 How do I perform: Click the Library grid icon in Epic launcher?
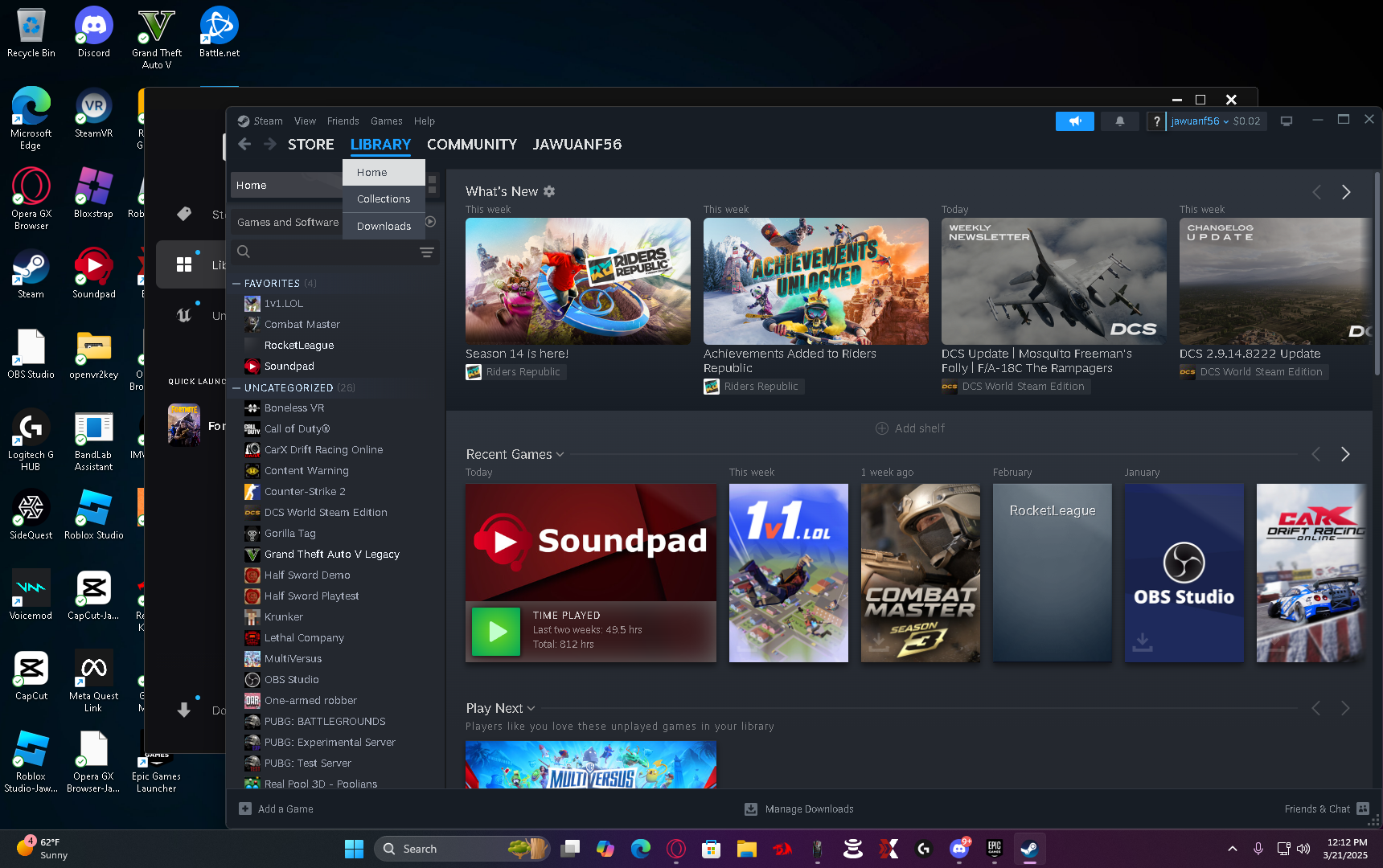pos(184,264)
